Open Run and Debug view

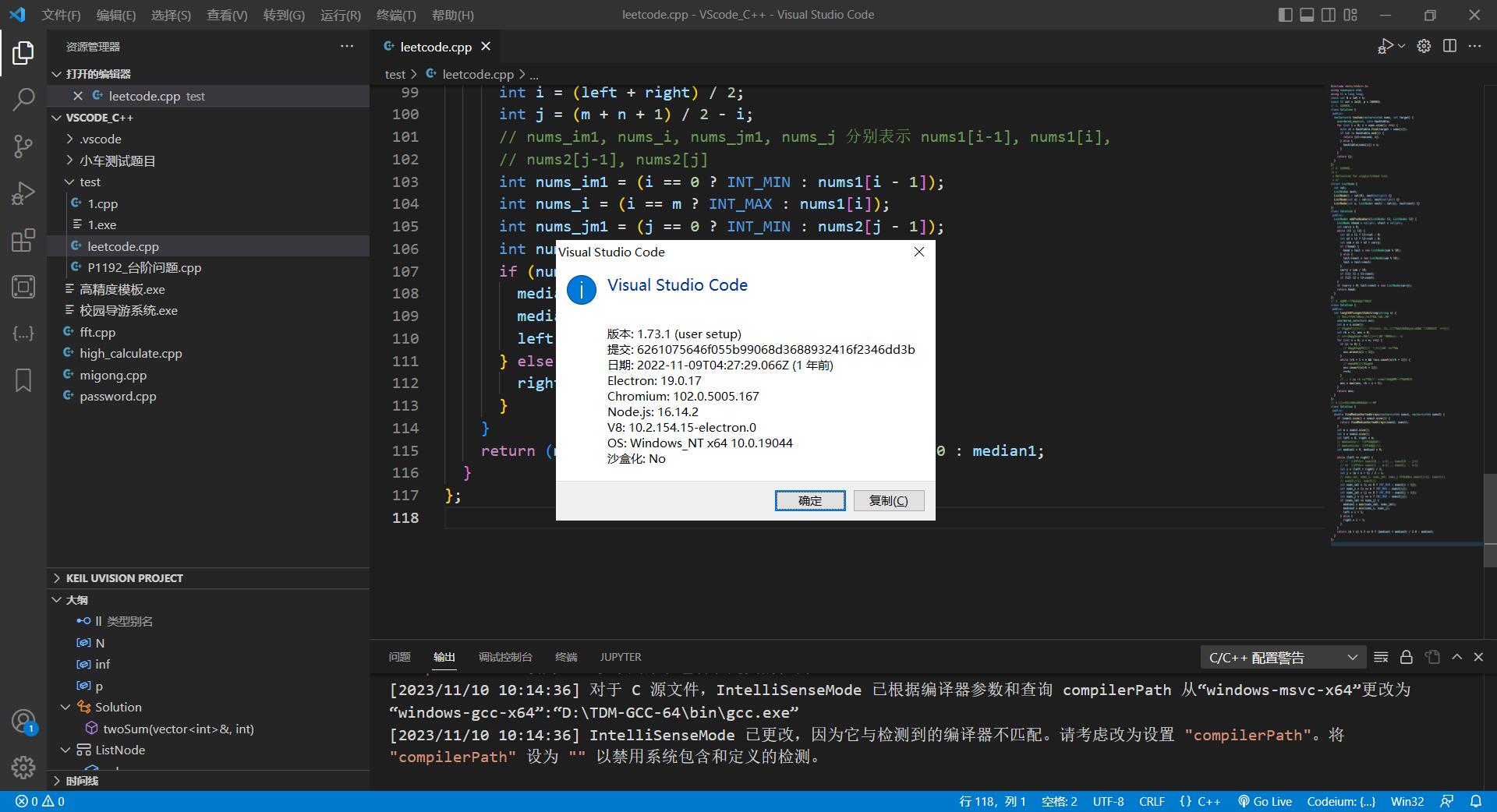tap(23, 193)
